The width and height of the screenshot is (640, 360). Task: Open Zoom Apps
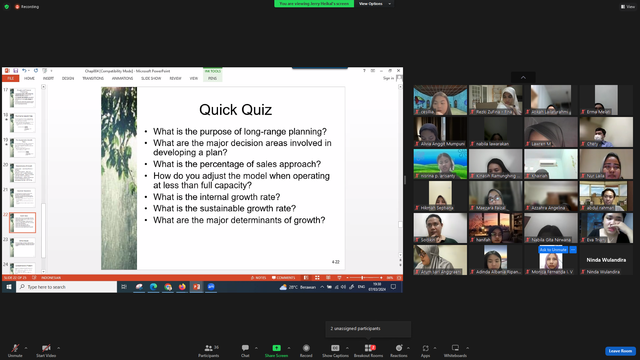click(425, 350)
